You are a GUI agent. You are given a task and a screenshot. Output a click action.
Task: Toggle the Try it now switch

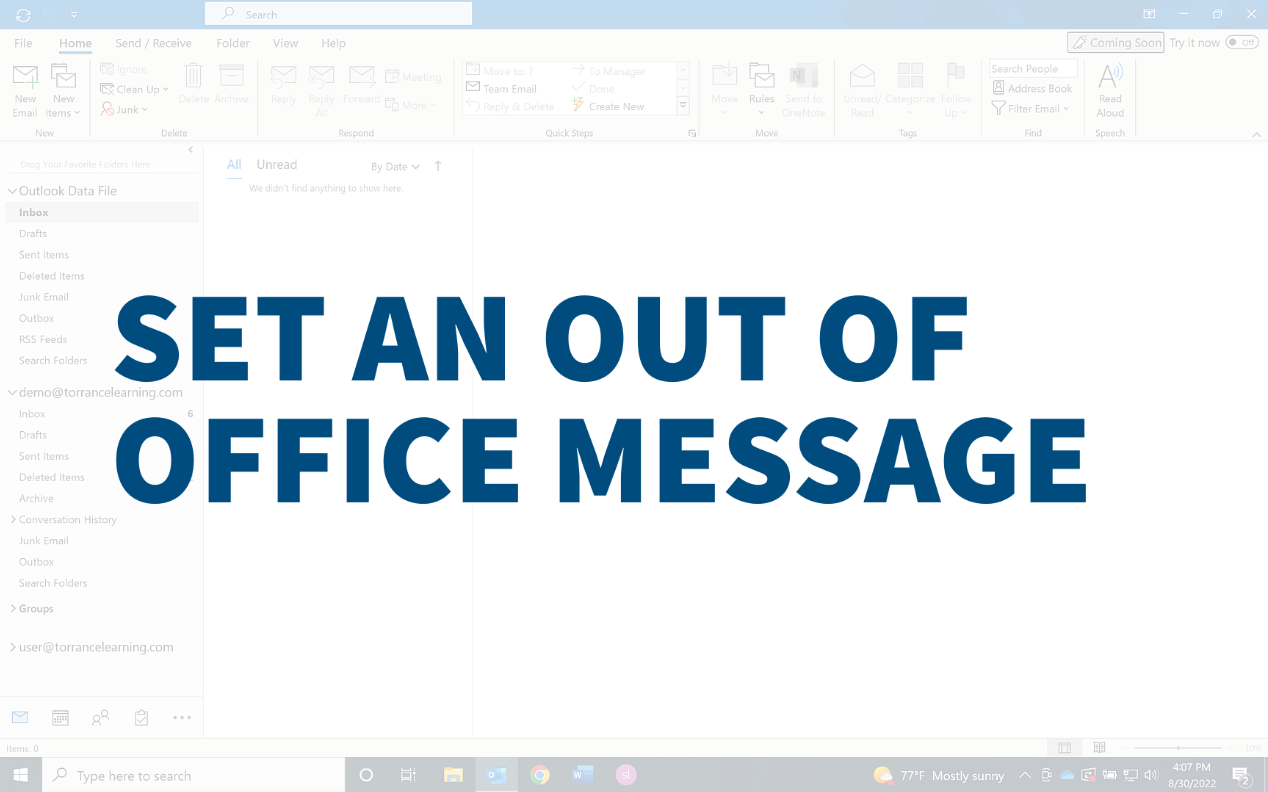pos(1242,43)
